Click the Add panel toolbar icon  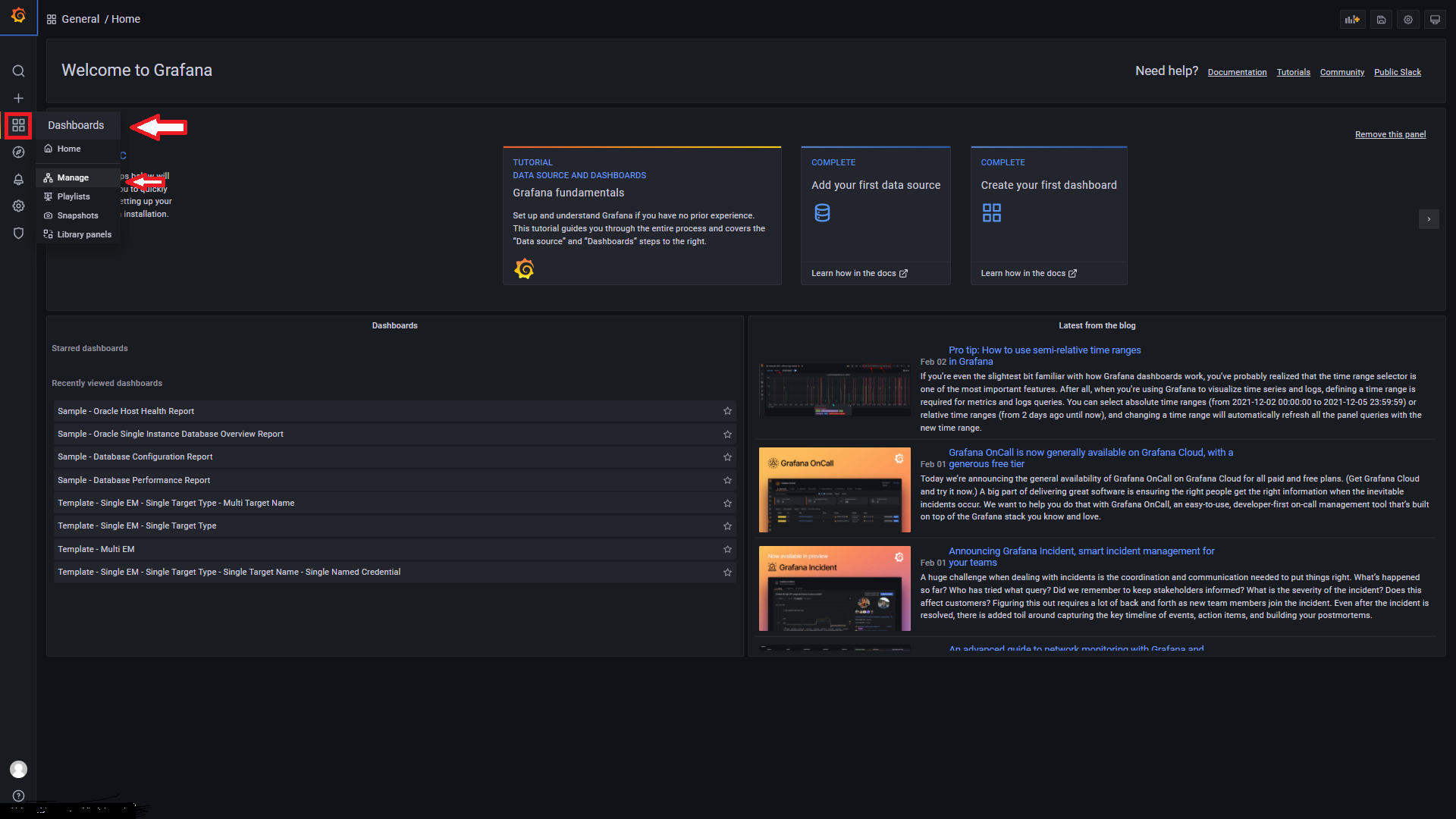1352,20
